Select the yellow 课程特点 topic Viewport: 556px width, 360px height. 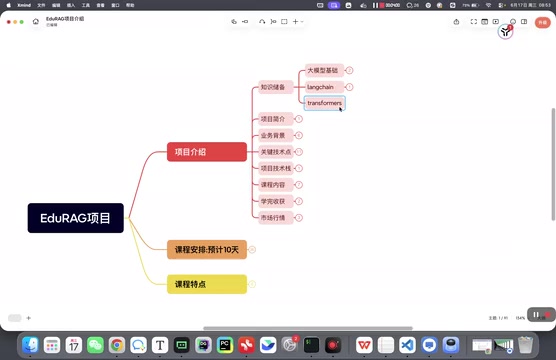pyautogui.click(x=207, y=284)
